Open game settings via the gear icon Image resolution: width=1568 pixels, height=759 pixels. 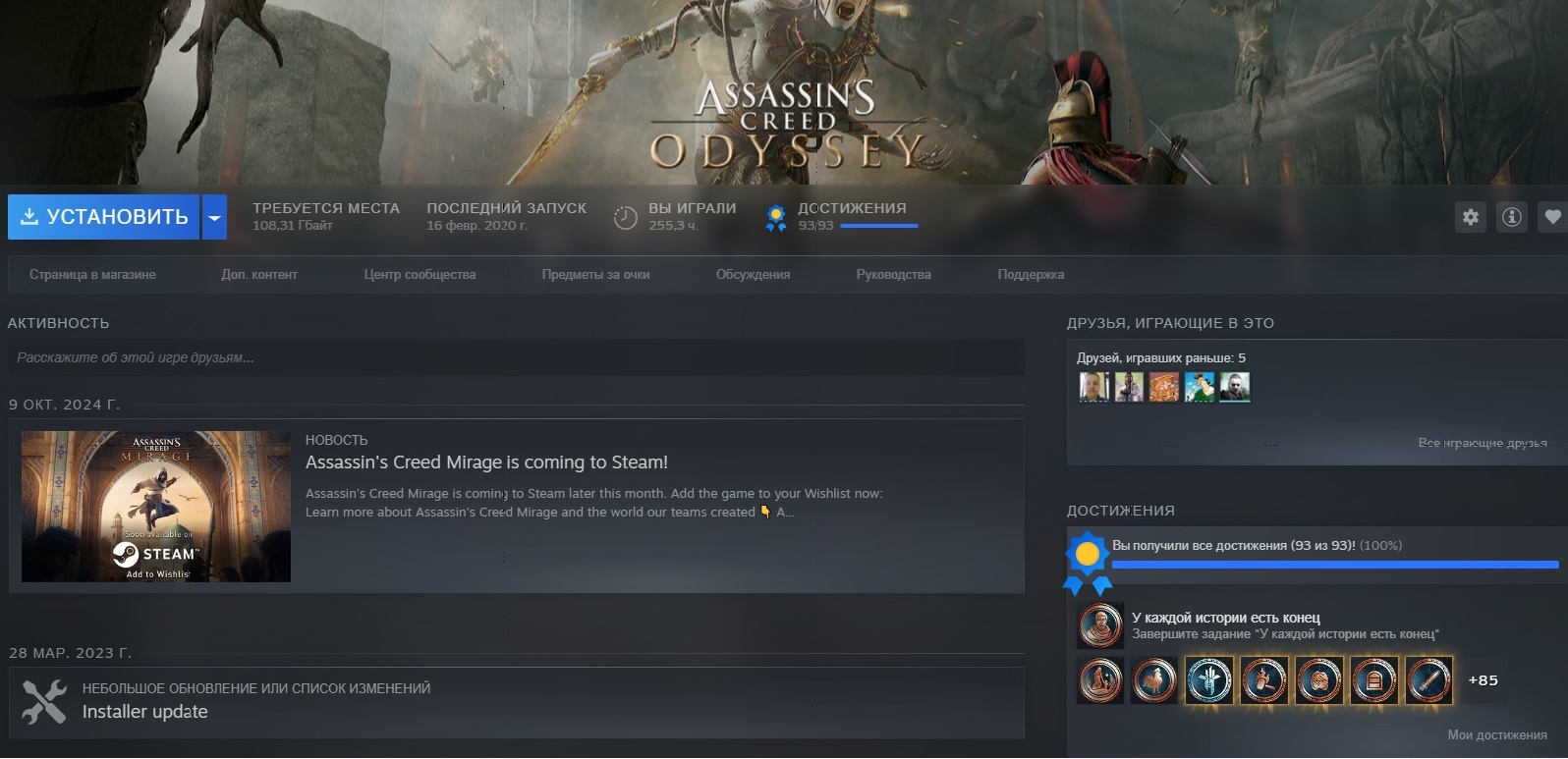pos(1471,217)
